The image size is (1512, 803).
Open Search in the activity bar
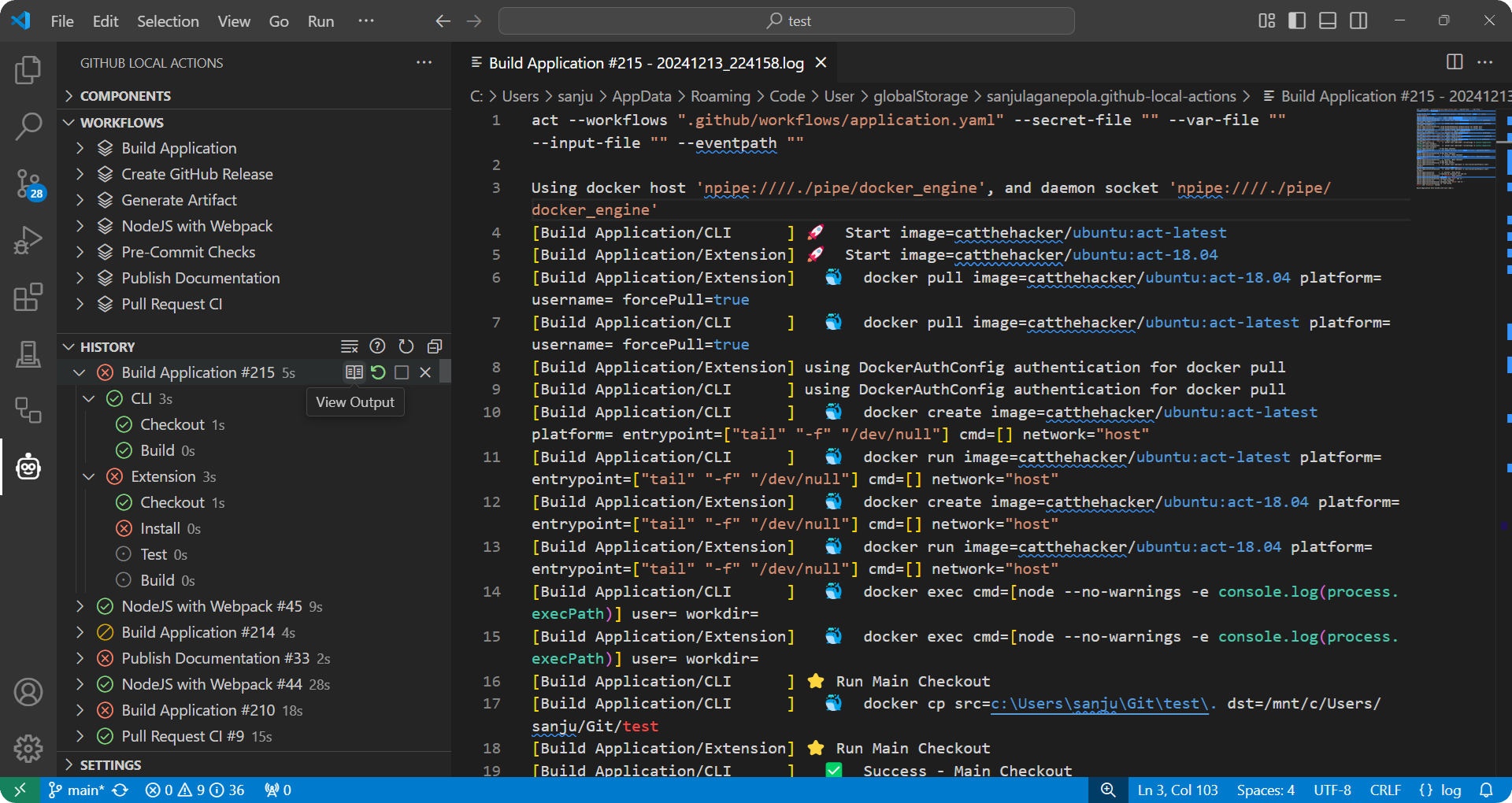(28, 126)
